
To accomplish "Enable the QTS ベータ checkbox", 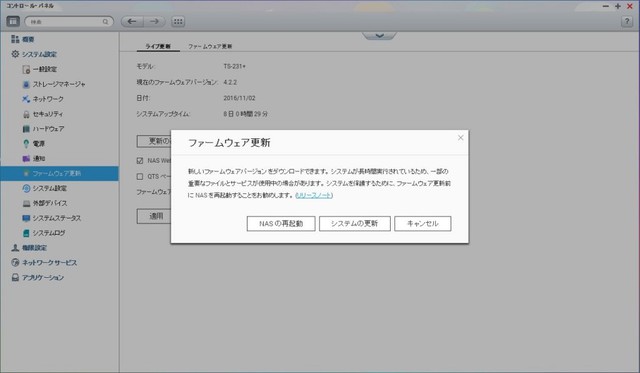I will 140,176.
